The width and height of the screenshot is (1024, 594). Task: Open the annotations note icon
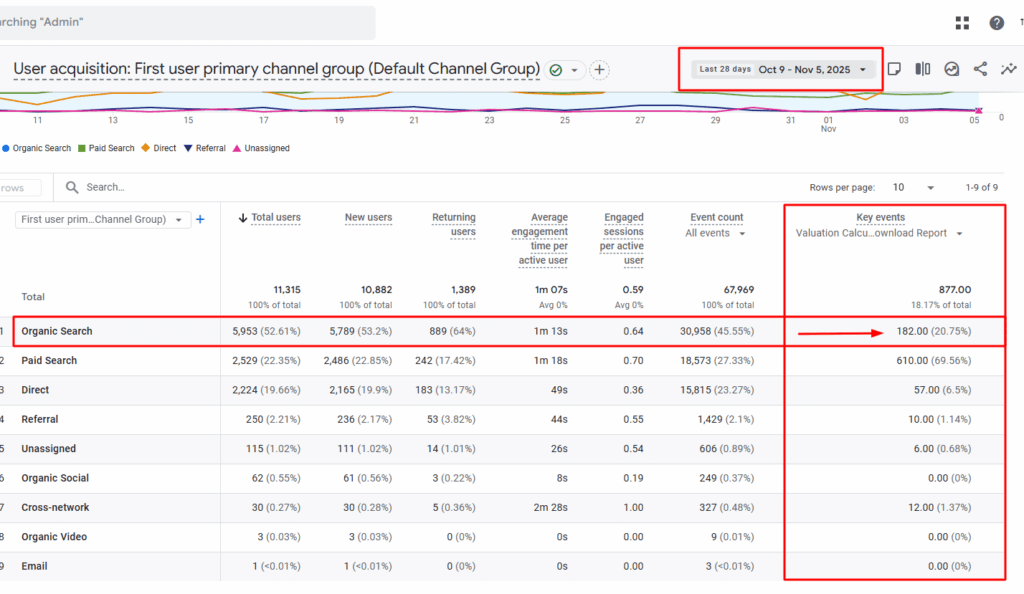tap(895, 69)
